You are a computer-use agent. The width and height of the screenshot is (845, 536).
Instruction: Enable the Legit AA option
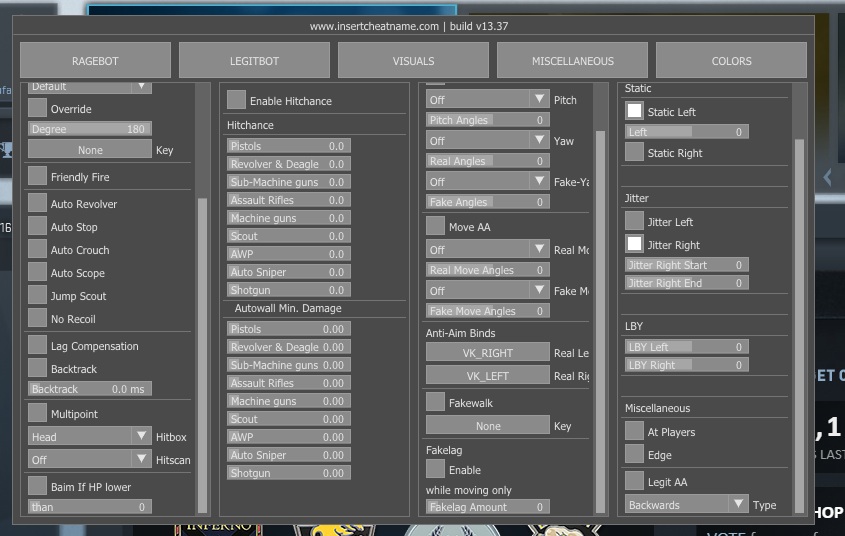pos(634,481)
